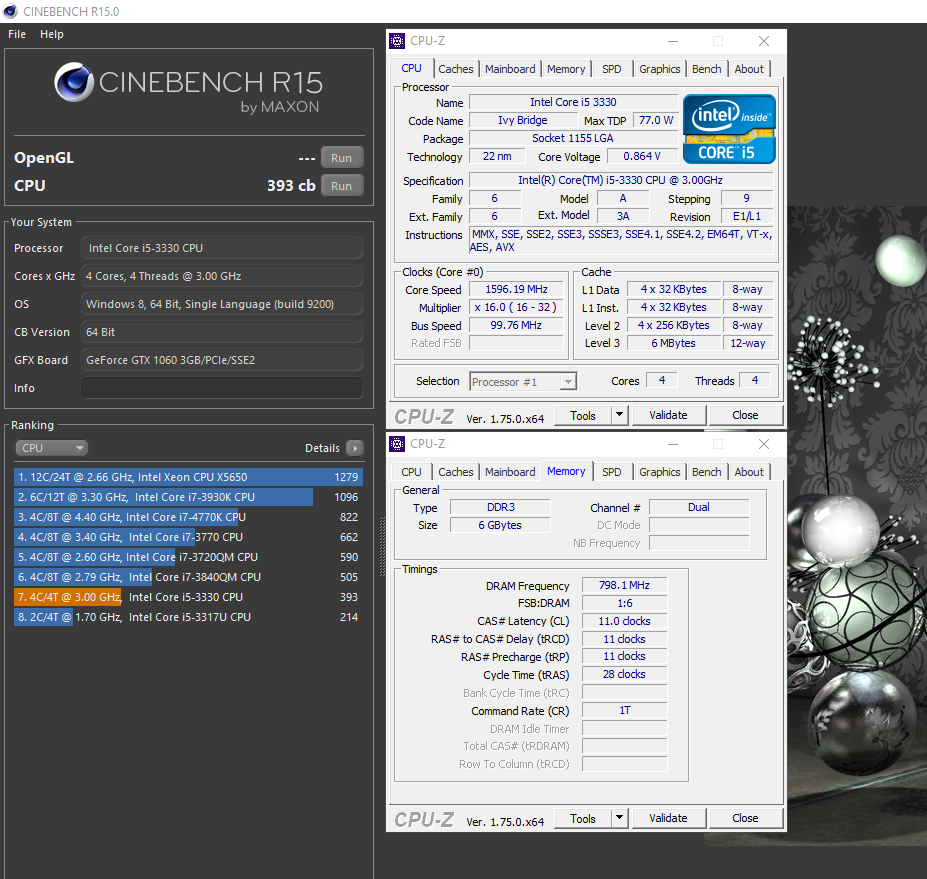The image size is (927, 879).
Task: Click the empty Info input field
Action: (222, 388)
